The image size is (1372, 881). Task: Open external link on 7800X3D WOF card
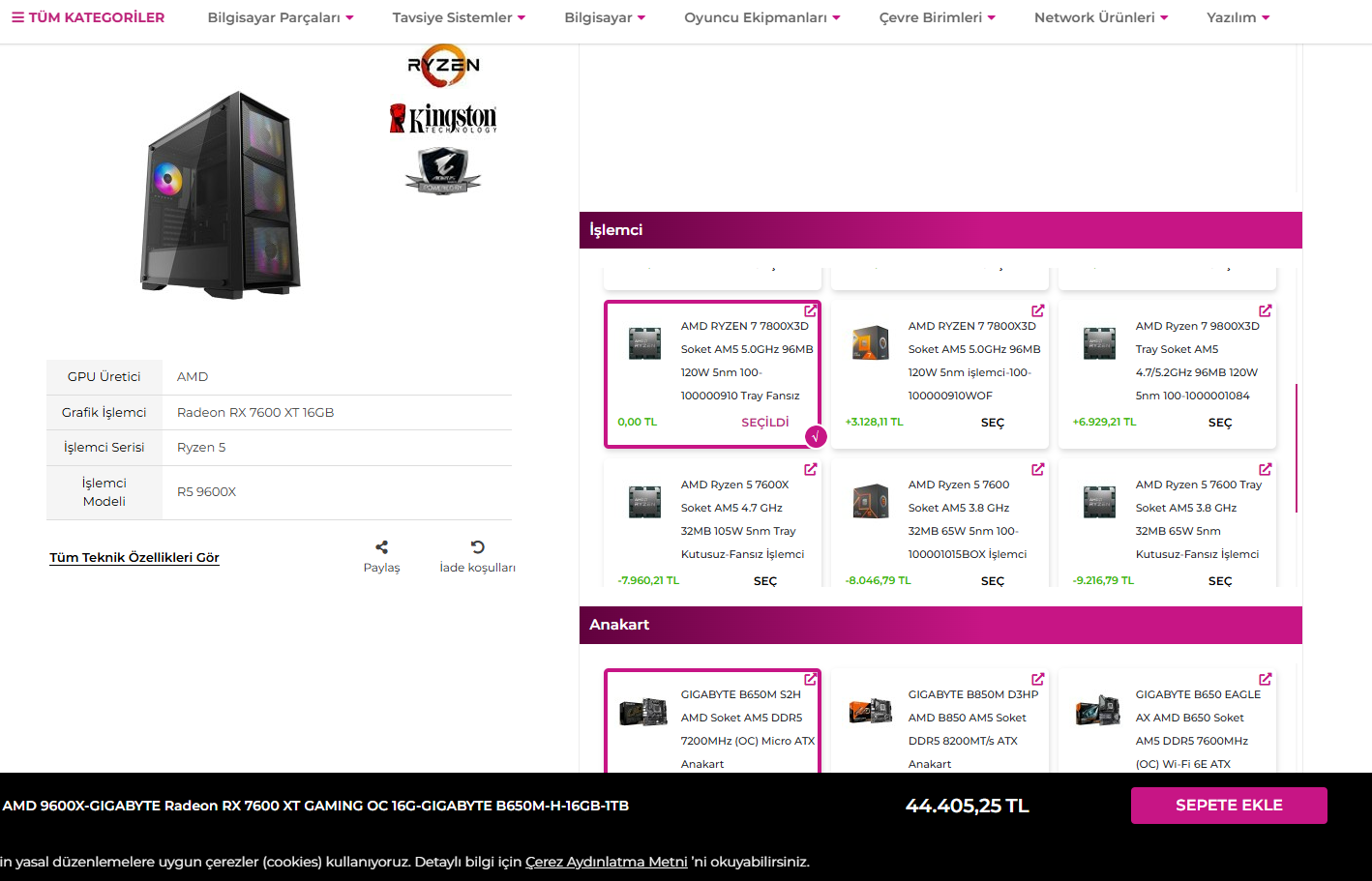click(x=1038, y=310)
